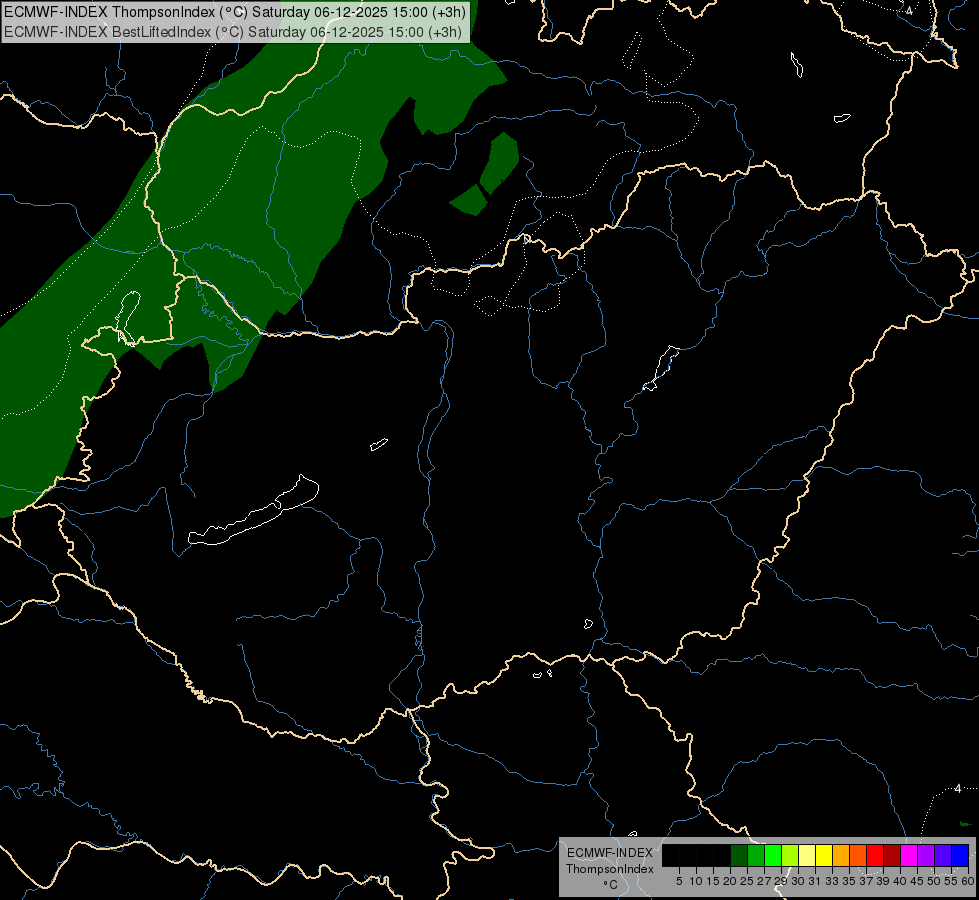Click the blue 55–60 legend swatch
This screenshot has width=979, height=900.
point(960,855)
